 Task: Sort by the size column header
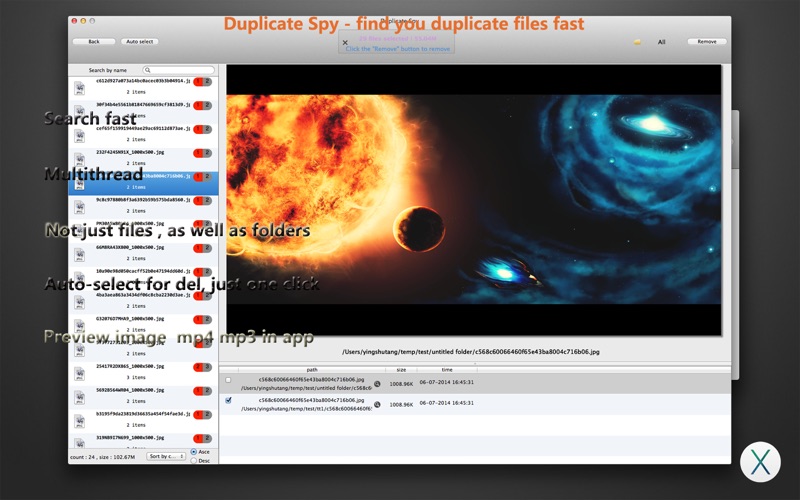click(x=402, y=369)
